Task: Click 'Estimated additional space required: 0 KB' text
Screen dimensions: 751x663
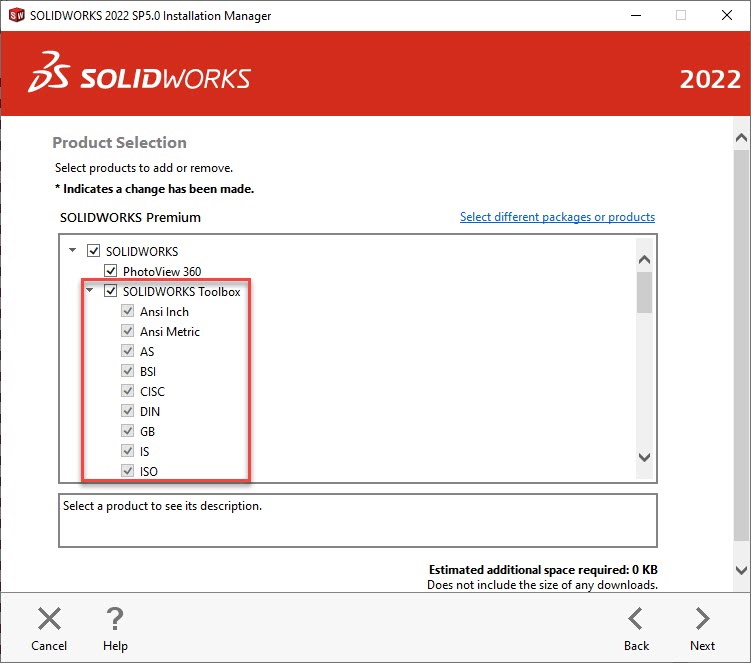Action: click(543, 570)
